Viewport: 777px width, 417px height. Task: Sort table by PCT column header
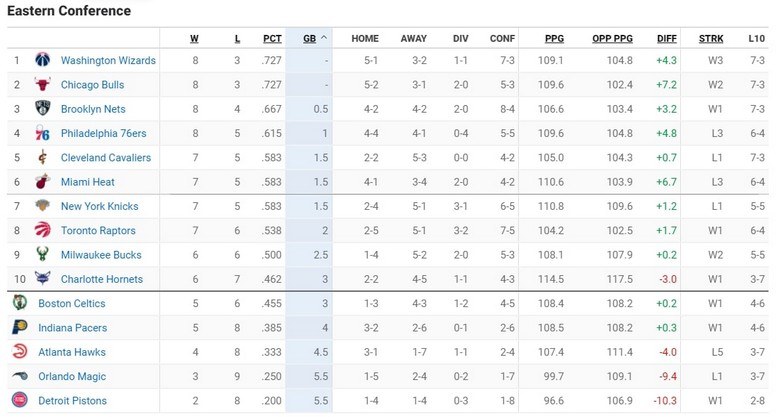point(272,39)
